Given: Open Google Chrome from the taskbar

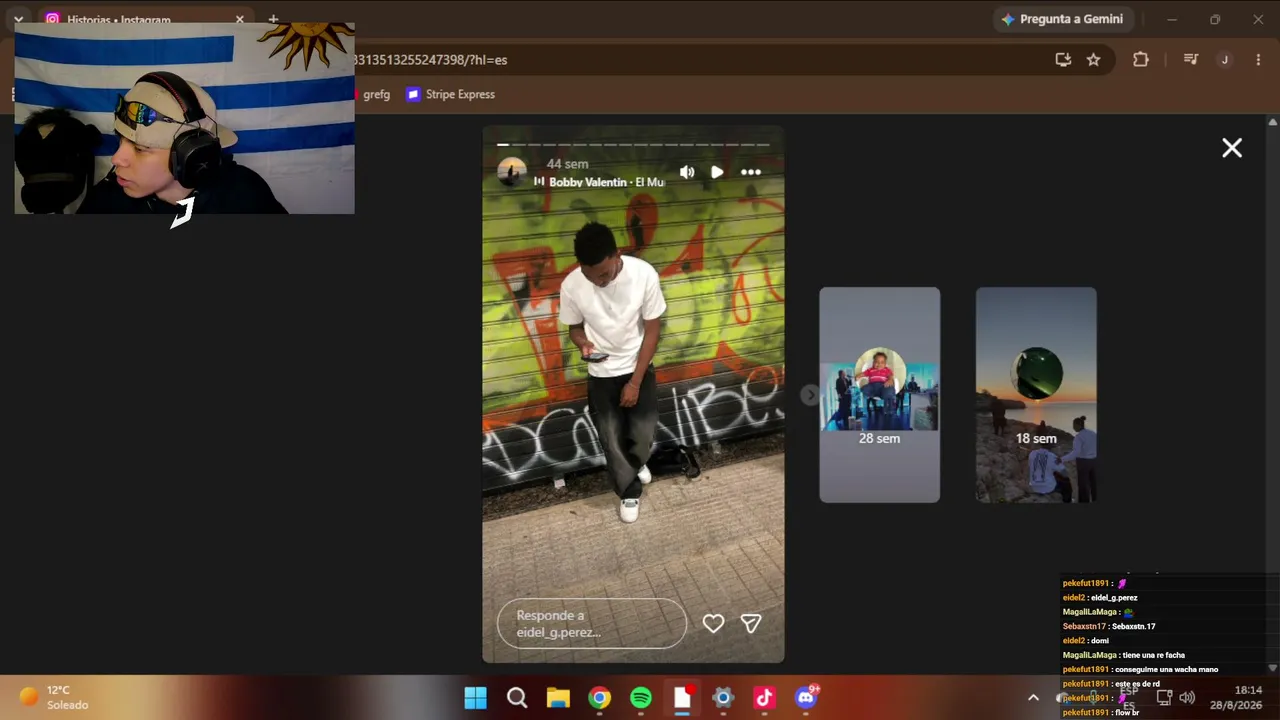Looking at the screenshot, I should click(600, 698).
